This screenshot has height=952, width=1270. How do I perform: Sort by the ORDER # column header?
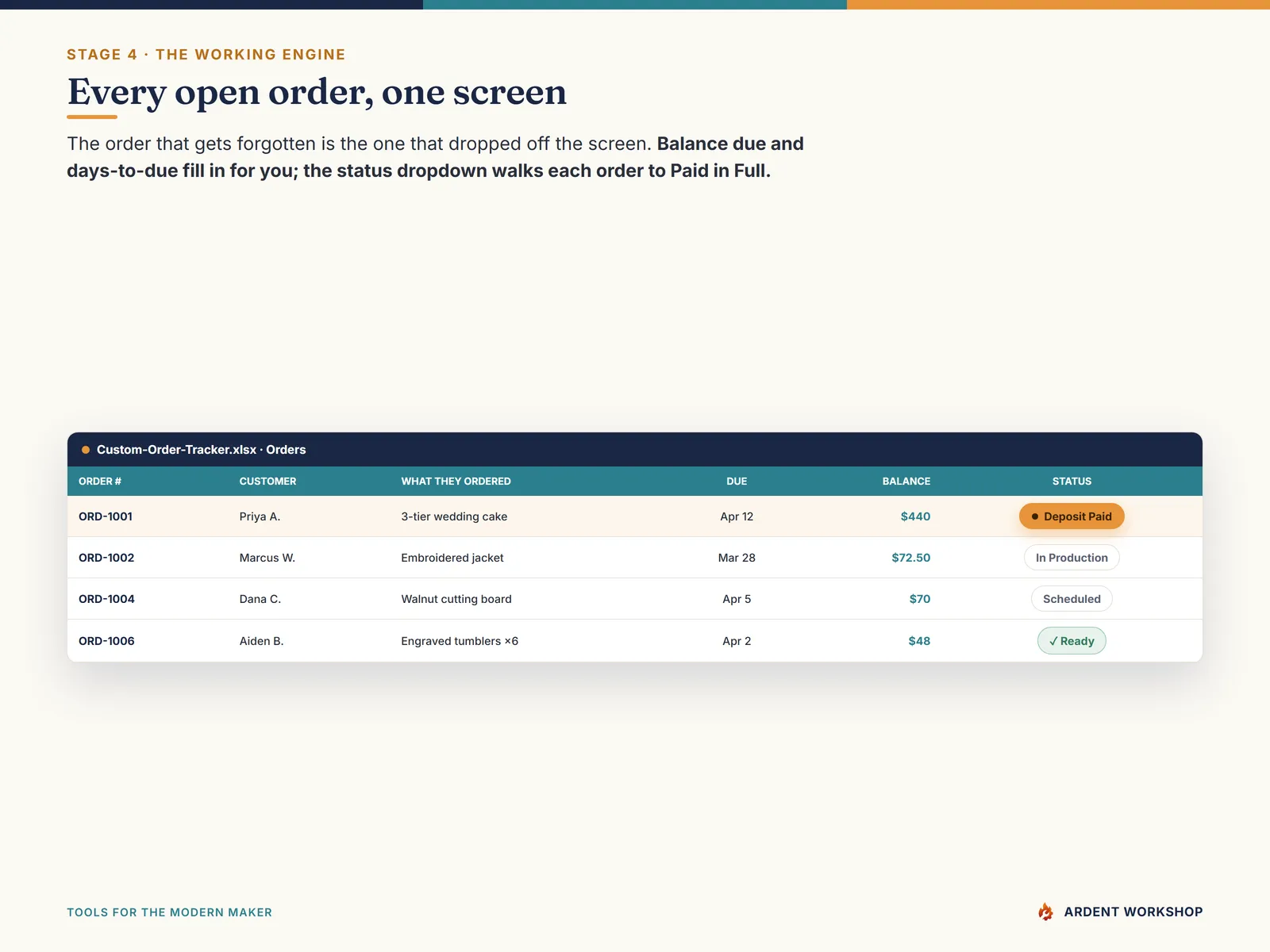(100, 482)
